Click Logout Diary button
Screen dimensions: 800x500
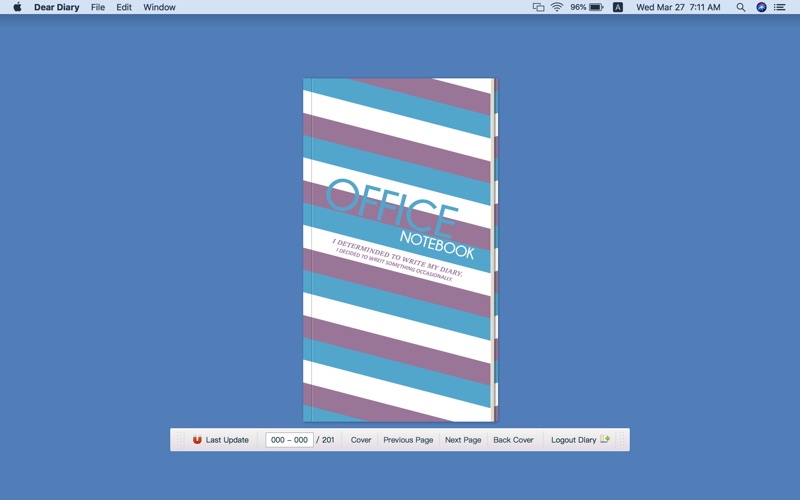(x=580, y=440)
